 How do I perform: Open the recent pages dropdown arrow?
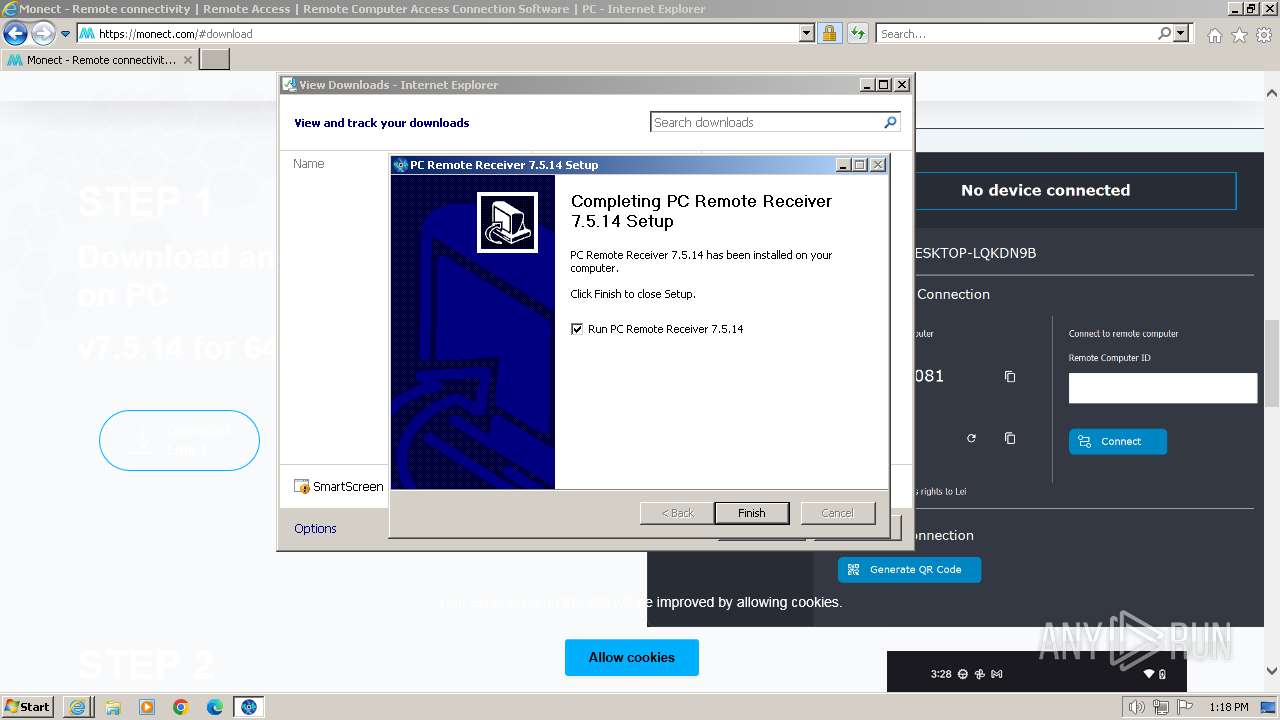(65, 34)
